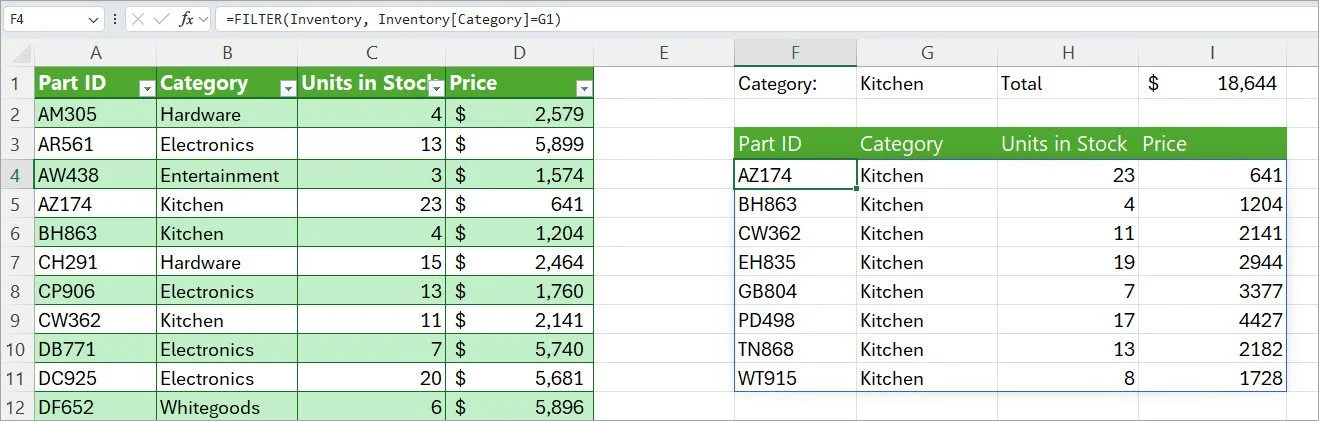1319x421 pixels.
Task: Select filtered price cell 2944
Action: [1213, 262]
